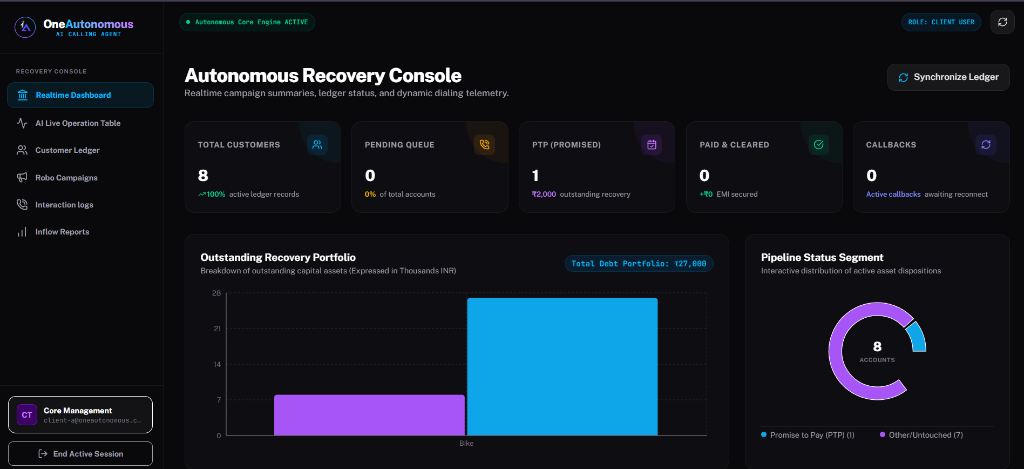This screenshot has width=1024, height=469.
Task: Click Autonomous Core Engine ACTIVE status pill
Action: point(248,22)
